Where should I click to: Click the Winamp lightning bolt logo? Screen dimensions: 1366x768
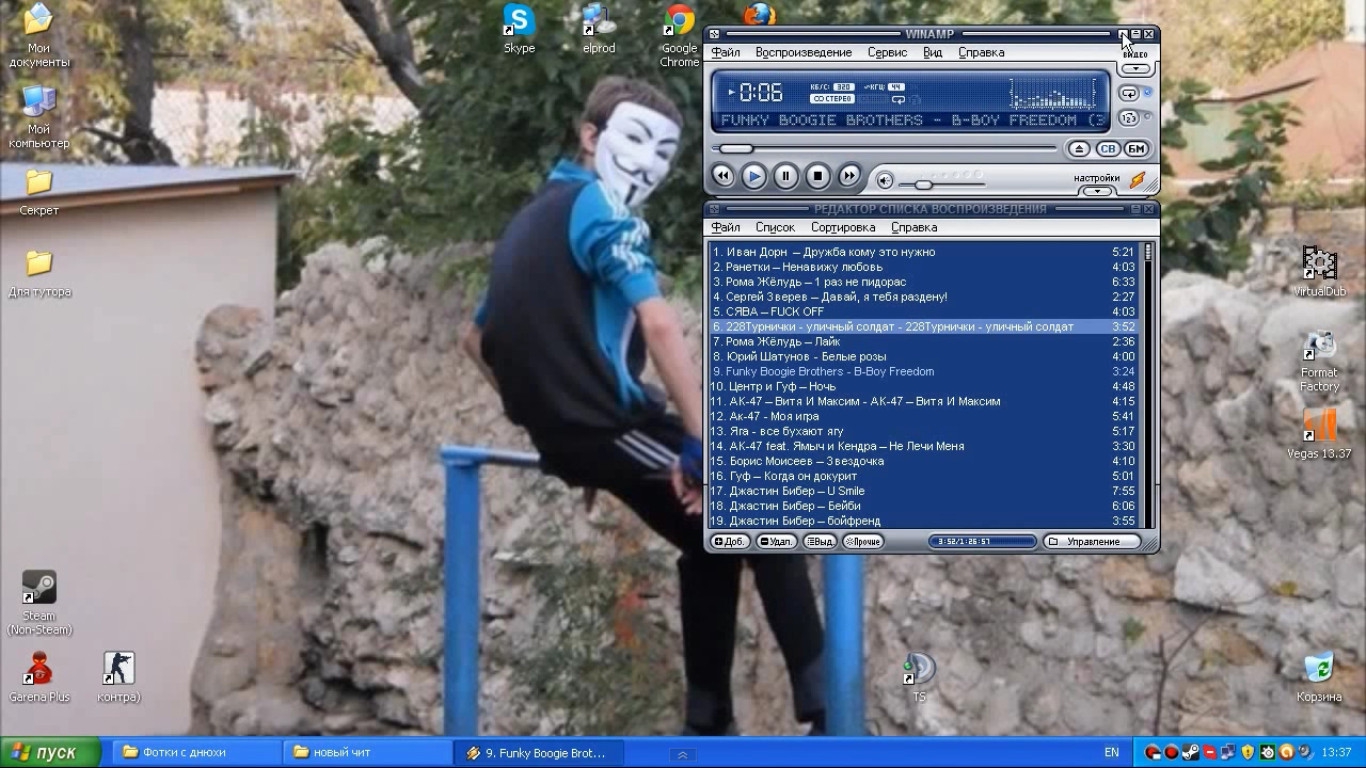tap(1138, 180)
